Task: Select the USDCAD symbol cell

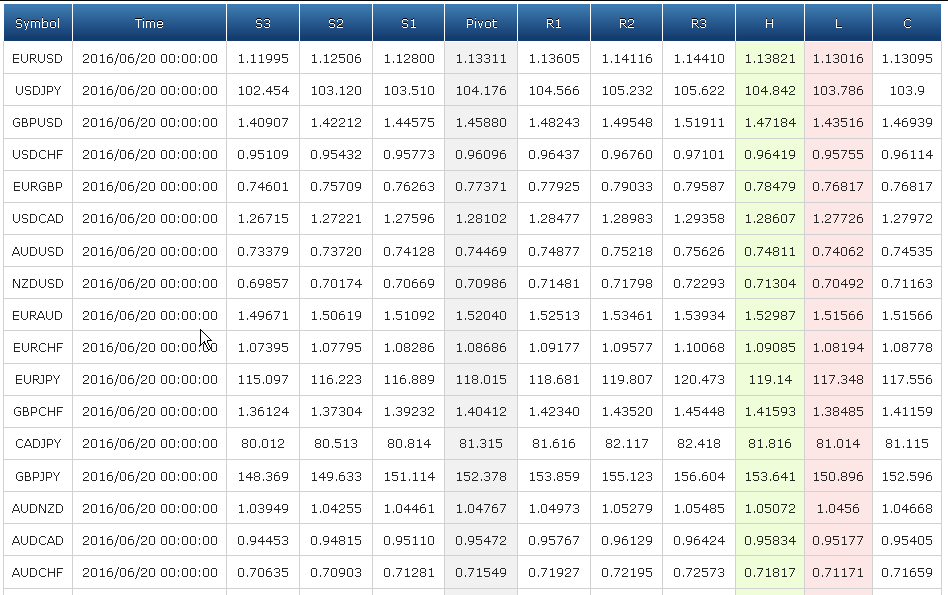Action: [37, 219]
